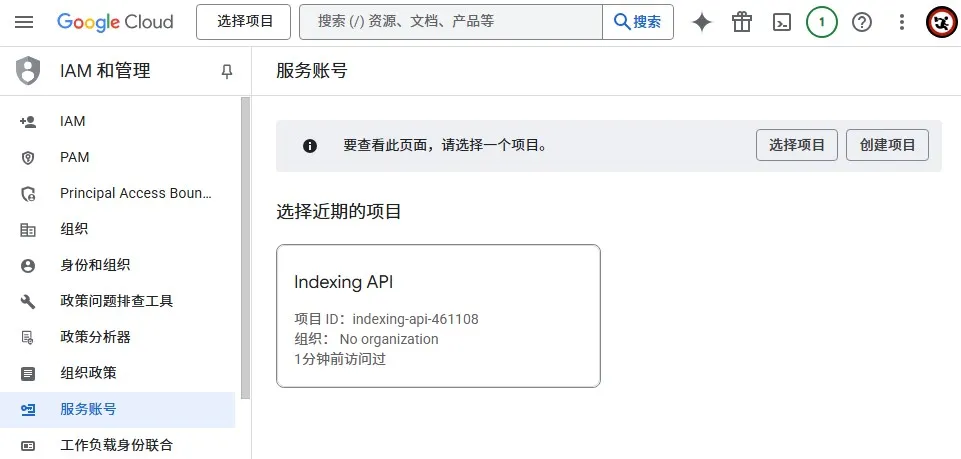Focus the 搜索 resources search field
Viewport: 961px width, 459px height.
coord(450,22)
